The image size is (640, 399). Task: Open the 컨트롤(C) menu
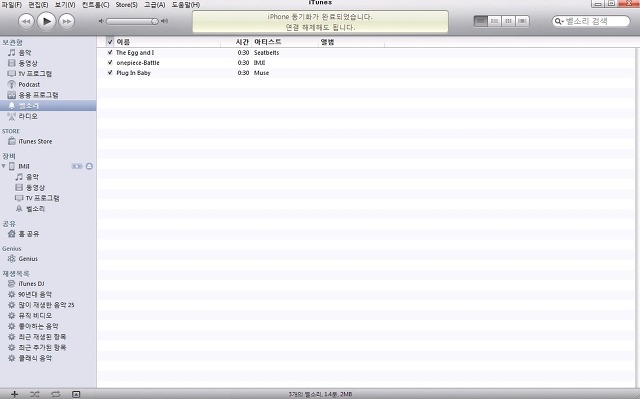coord(96,5)
